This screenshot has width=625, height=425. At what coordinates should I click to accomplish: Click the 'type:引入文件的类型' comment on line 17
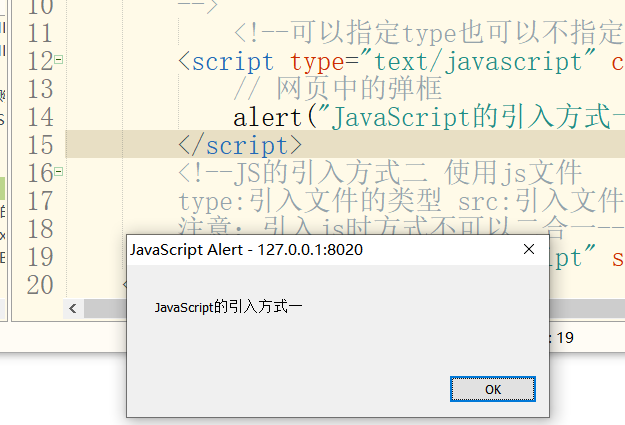pos(310,201)
